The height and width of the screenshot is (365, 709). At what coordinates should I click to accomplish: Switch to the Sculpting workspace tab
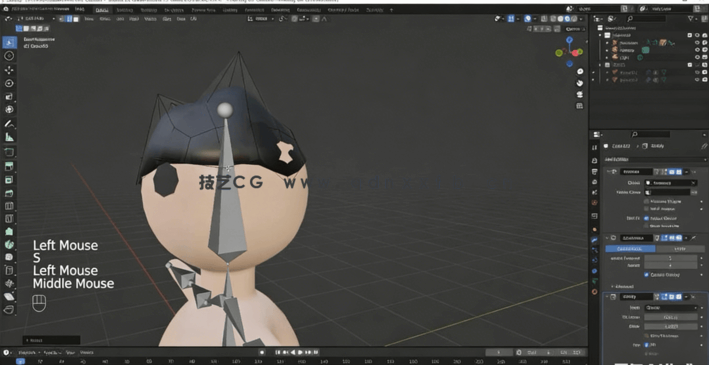click(x=149, y=9)
